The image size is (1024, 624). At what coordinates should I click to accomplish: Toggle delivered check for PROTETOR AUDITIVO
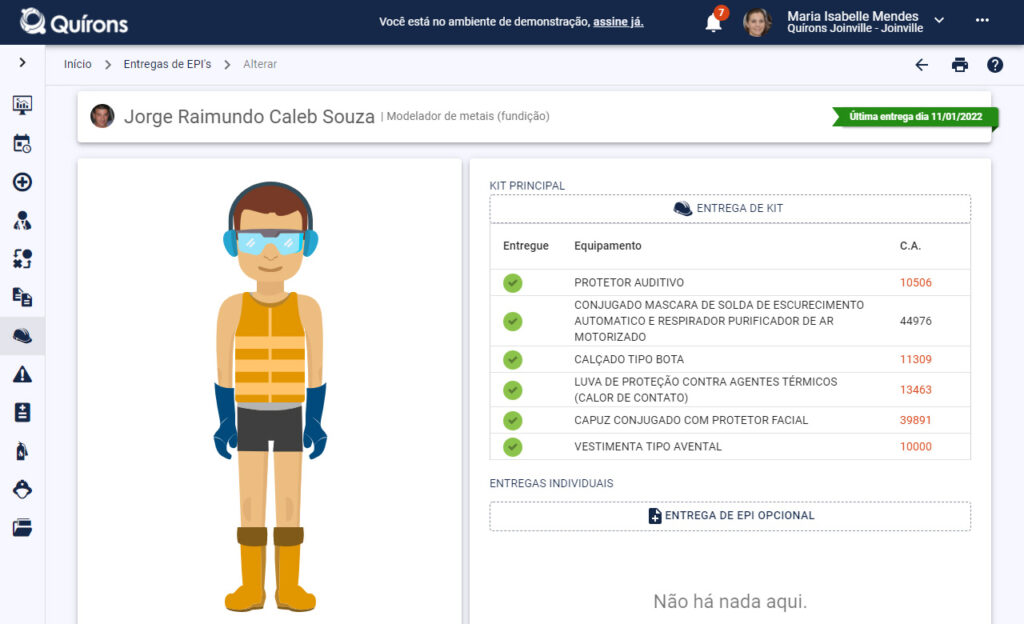point(513,283)
